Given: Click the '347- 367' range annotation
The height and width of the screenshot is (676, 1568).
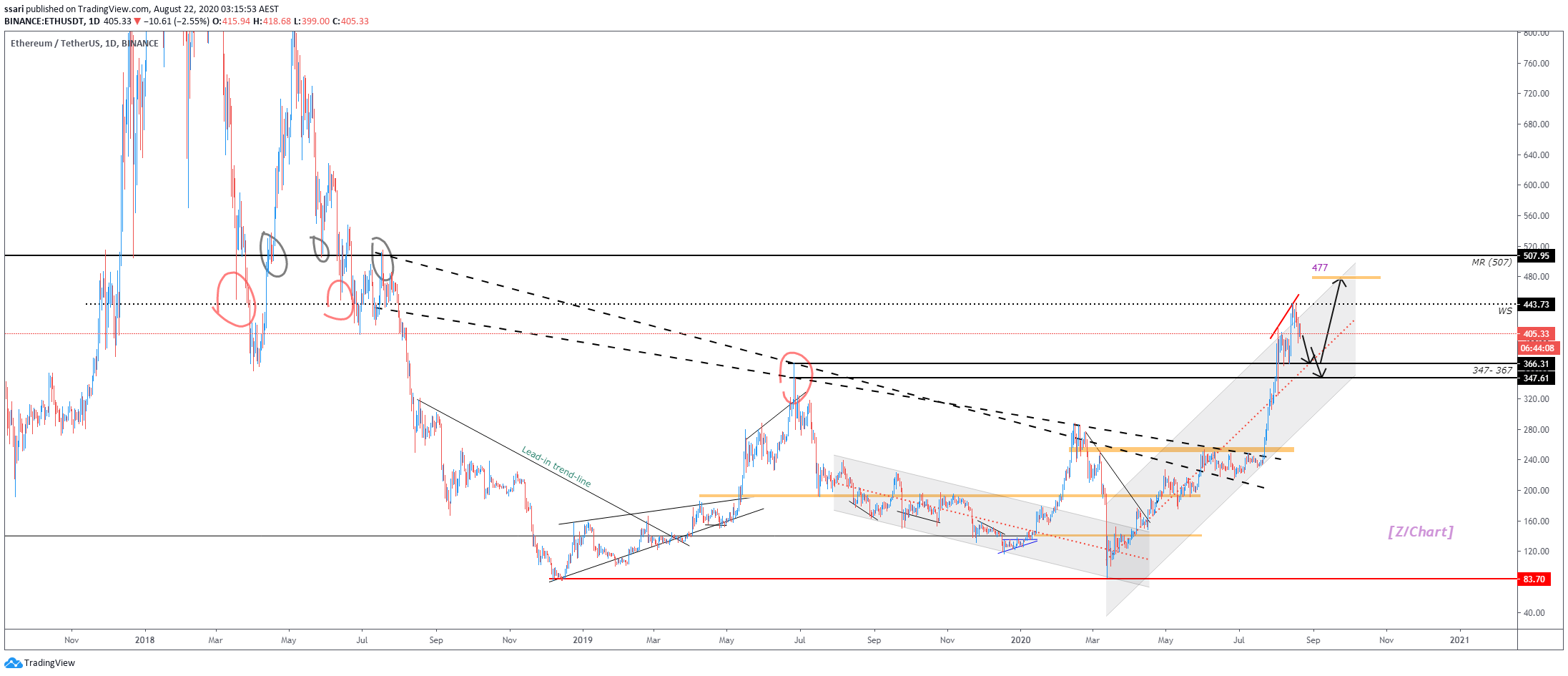Looking at the screenshot, I should pyautogui.click(x=1492, y=371).
